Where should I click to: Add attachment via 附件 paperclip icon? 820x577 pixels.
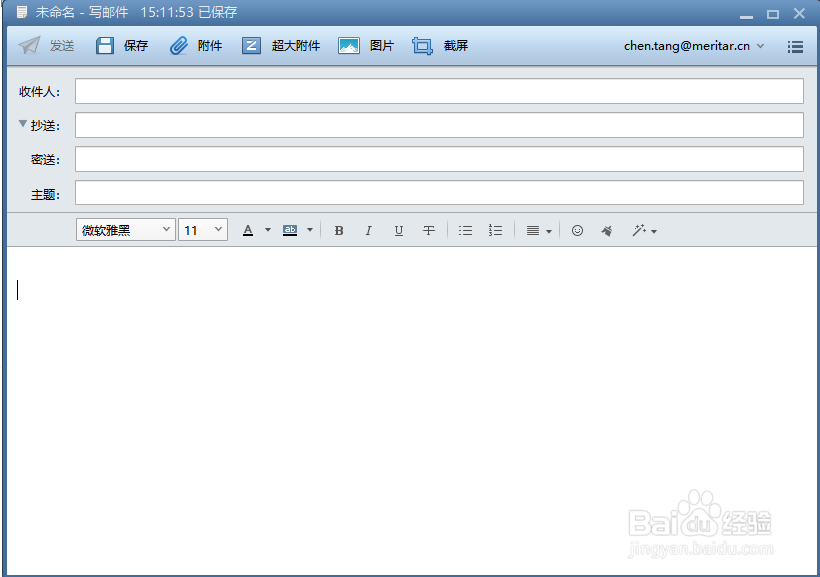(179, 46)
